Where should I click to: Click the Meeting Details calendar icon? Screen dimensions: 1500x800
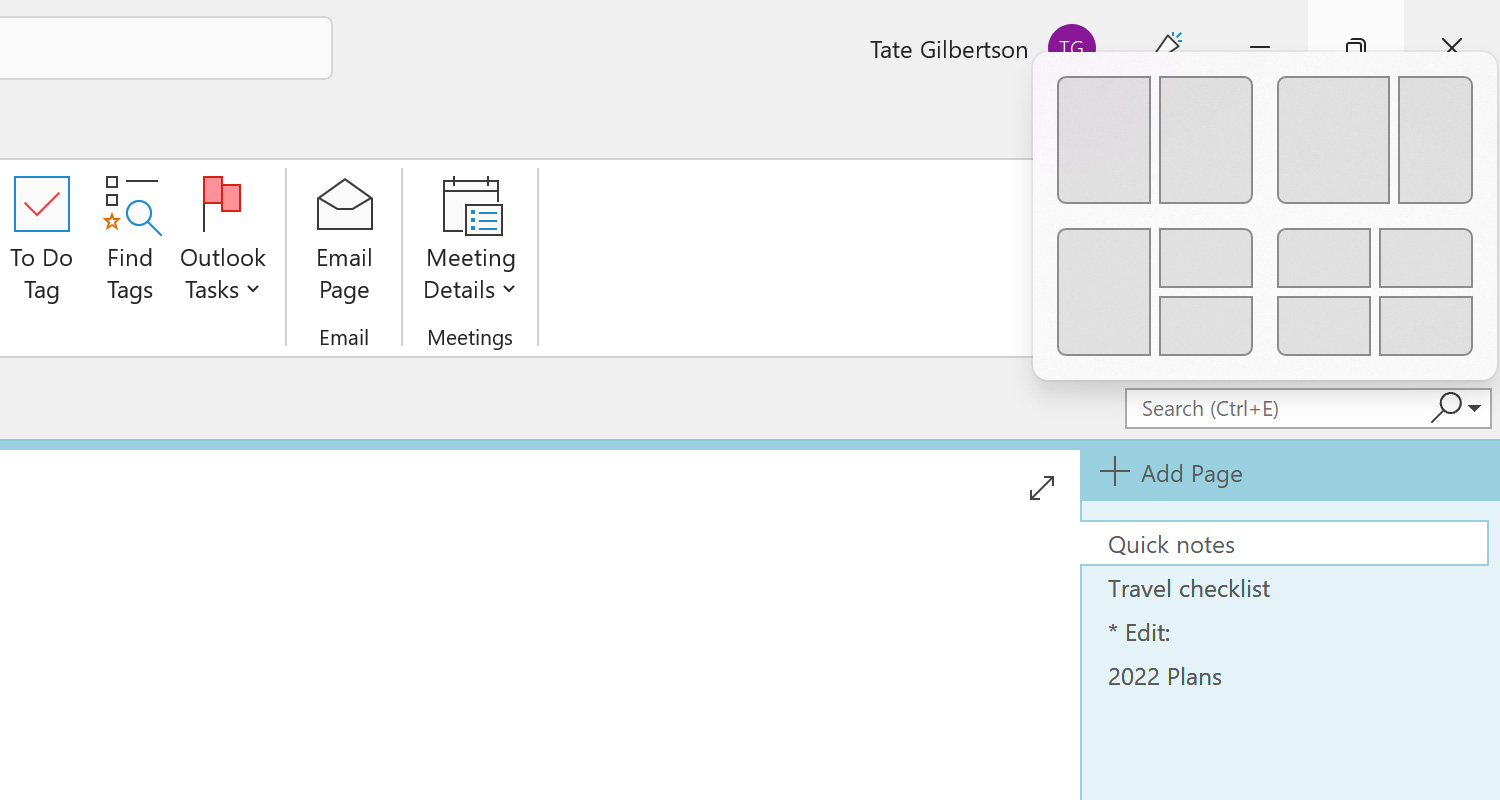(x=469, y=204)
